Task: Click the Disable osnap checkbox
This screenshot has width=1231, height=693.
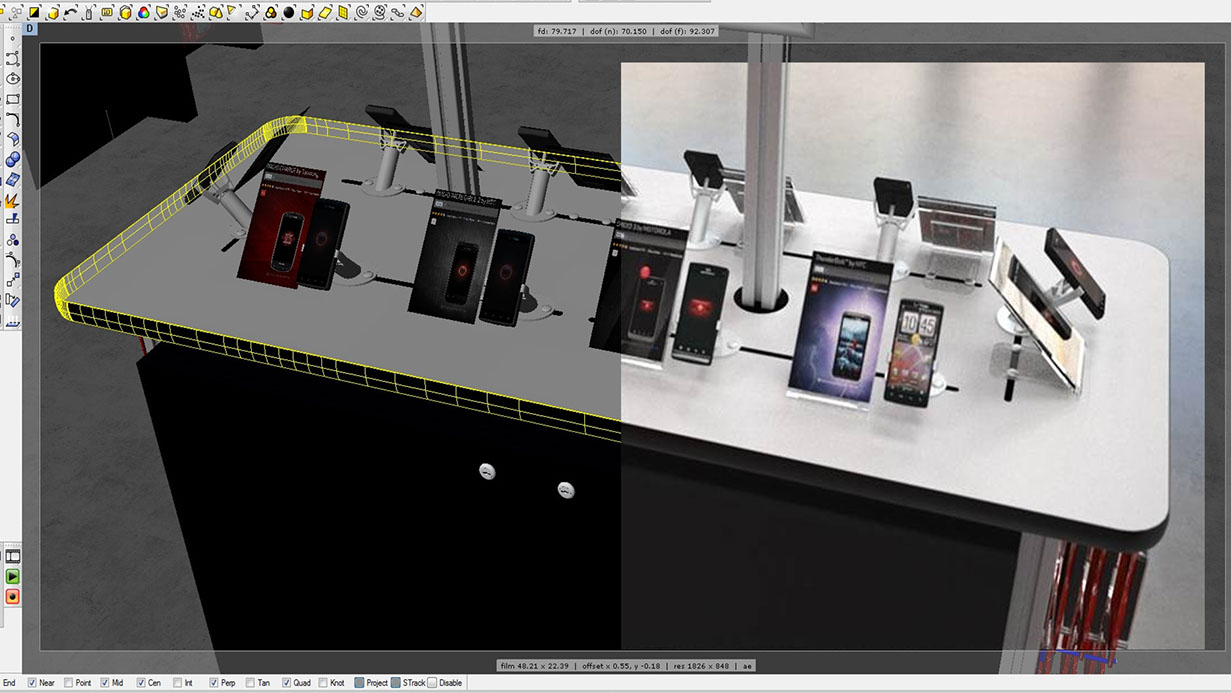Action: coord(433,683)
